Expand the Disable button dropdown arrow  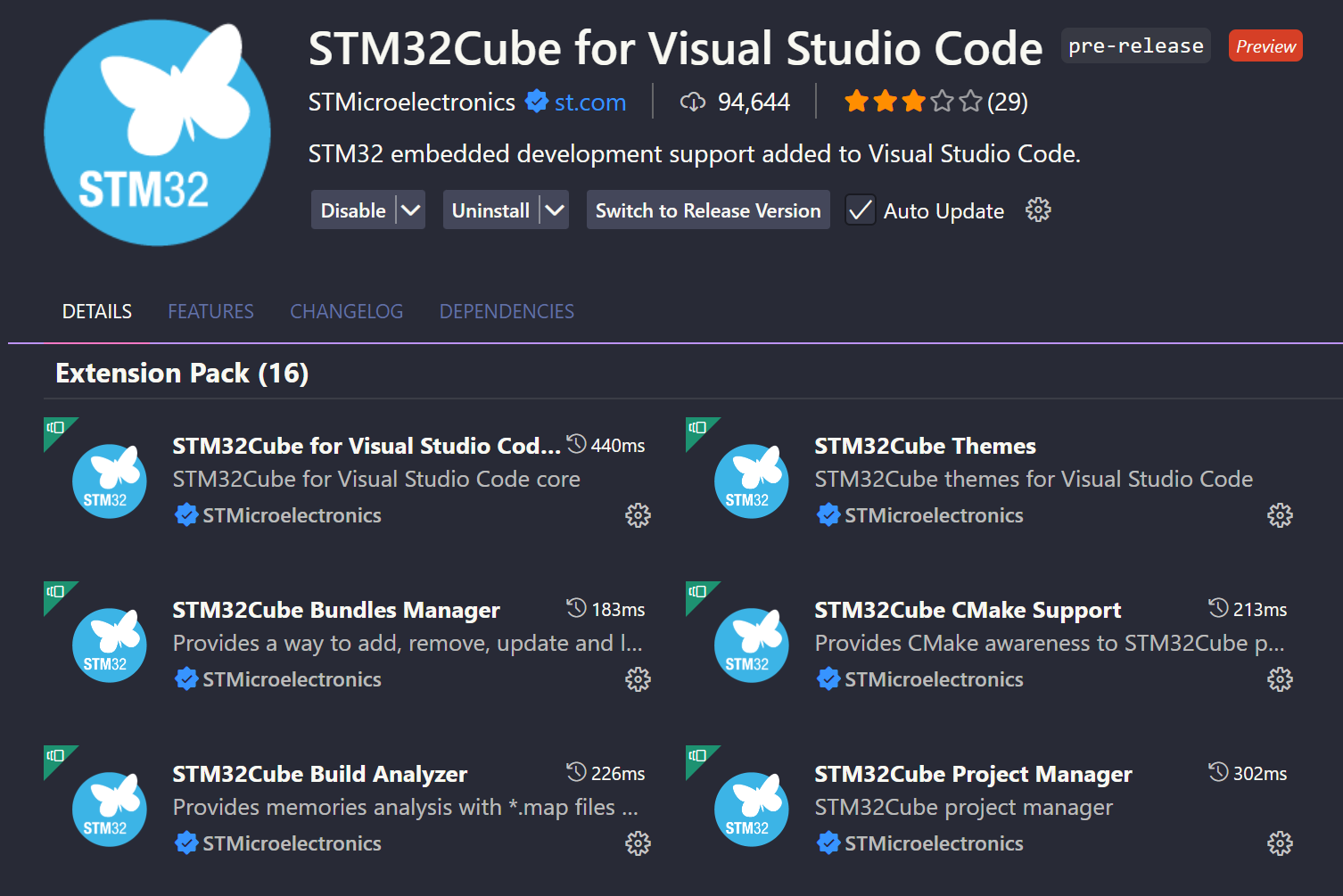(410, 210)
